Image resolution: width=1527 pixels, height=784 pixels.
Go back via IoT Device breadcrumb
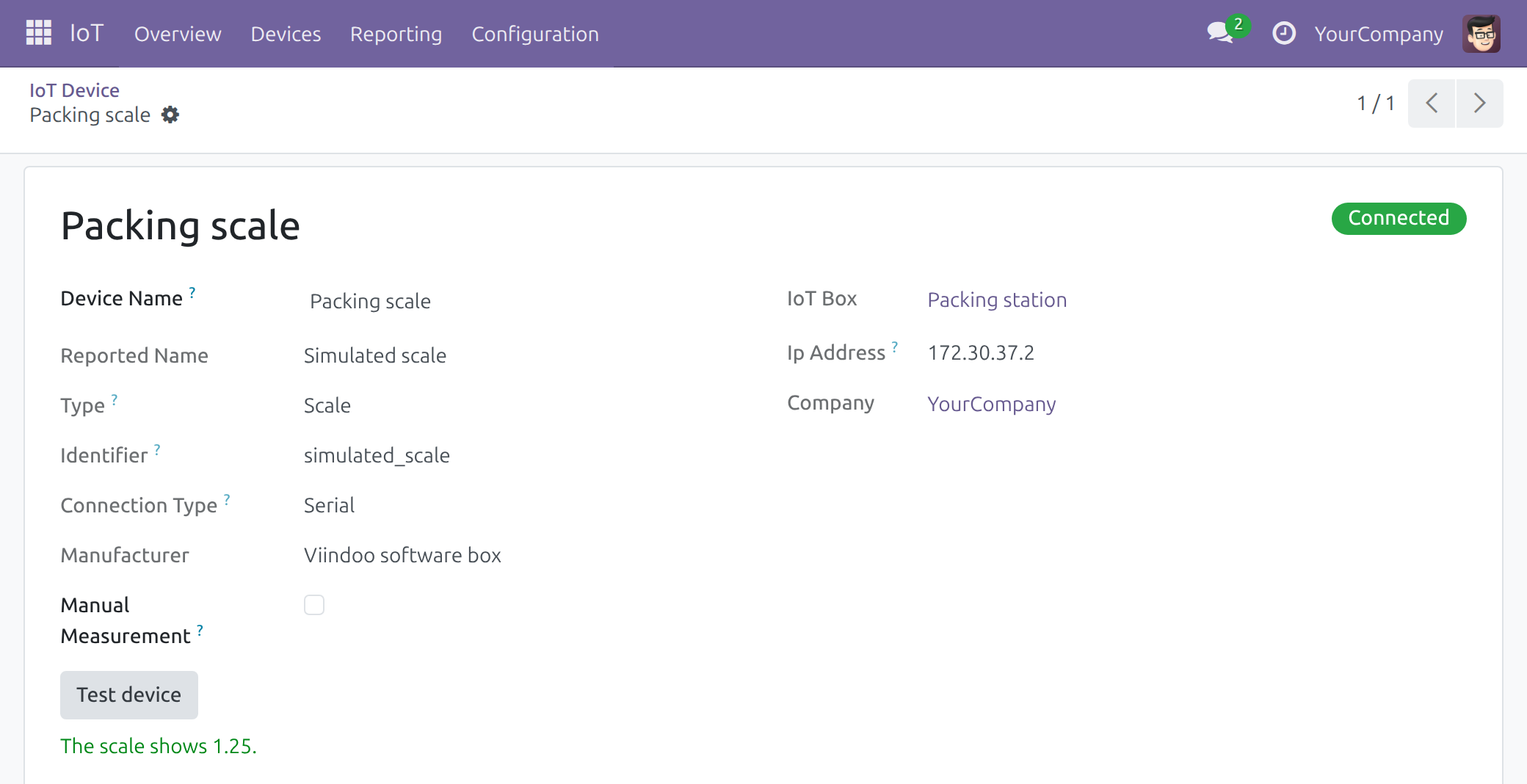tap(74, 90)
